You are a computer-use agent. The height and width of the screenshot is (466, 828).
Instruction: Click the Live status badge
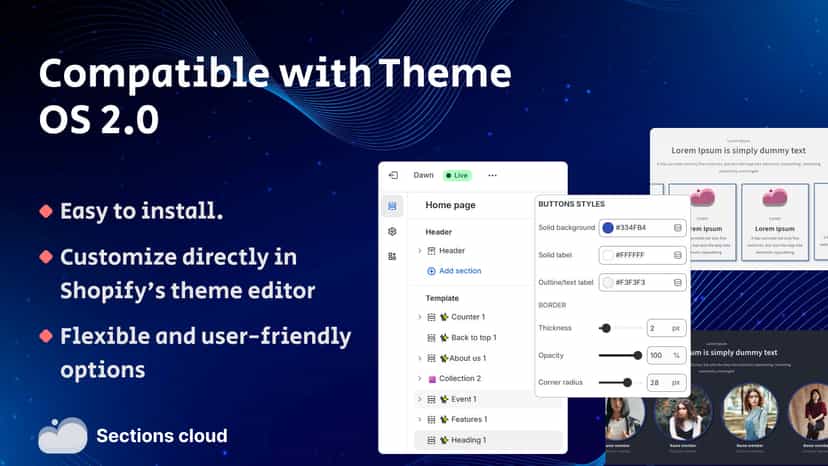(x=457, y=175)
